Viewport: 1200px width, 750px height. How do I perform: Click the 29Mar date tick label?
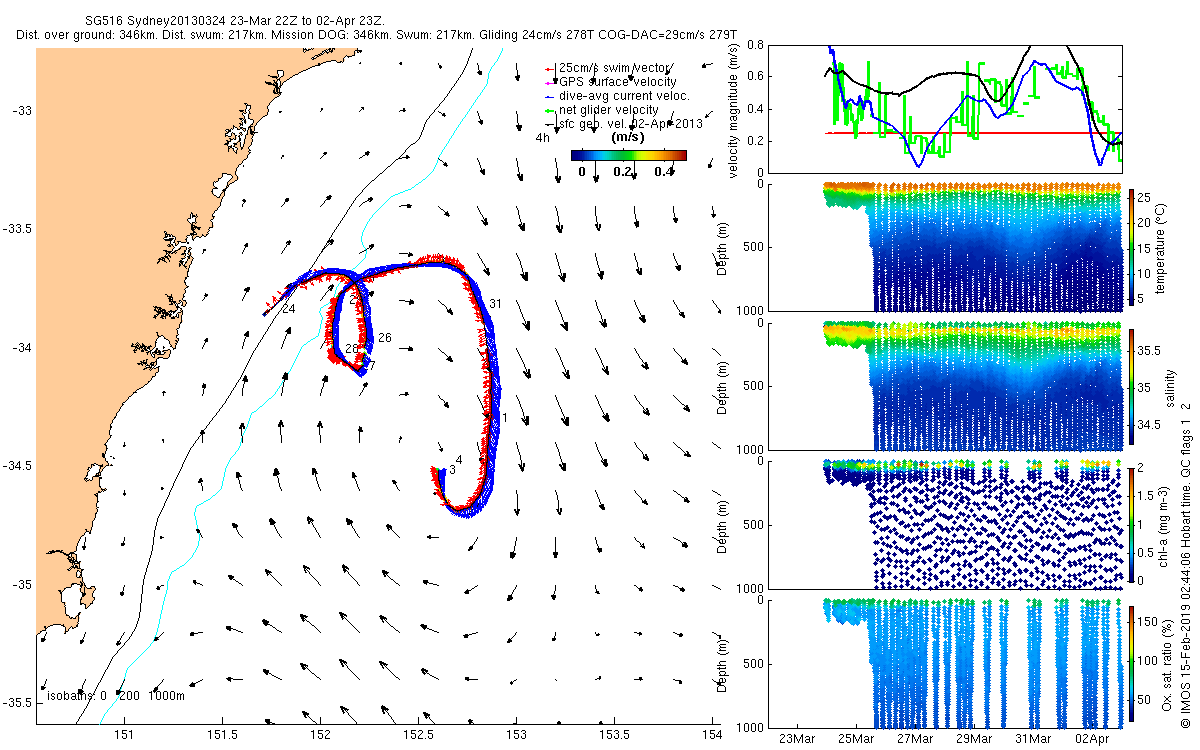coord(974,739)
